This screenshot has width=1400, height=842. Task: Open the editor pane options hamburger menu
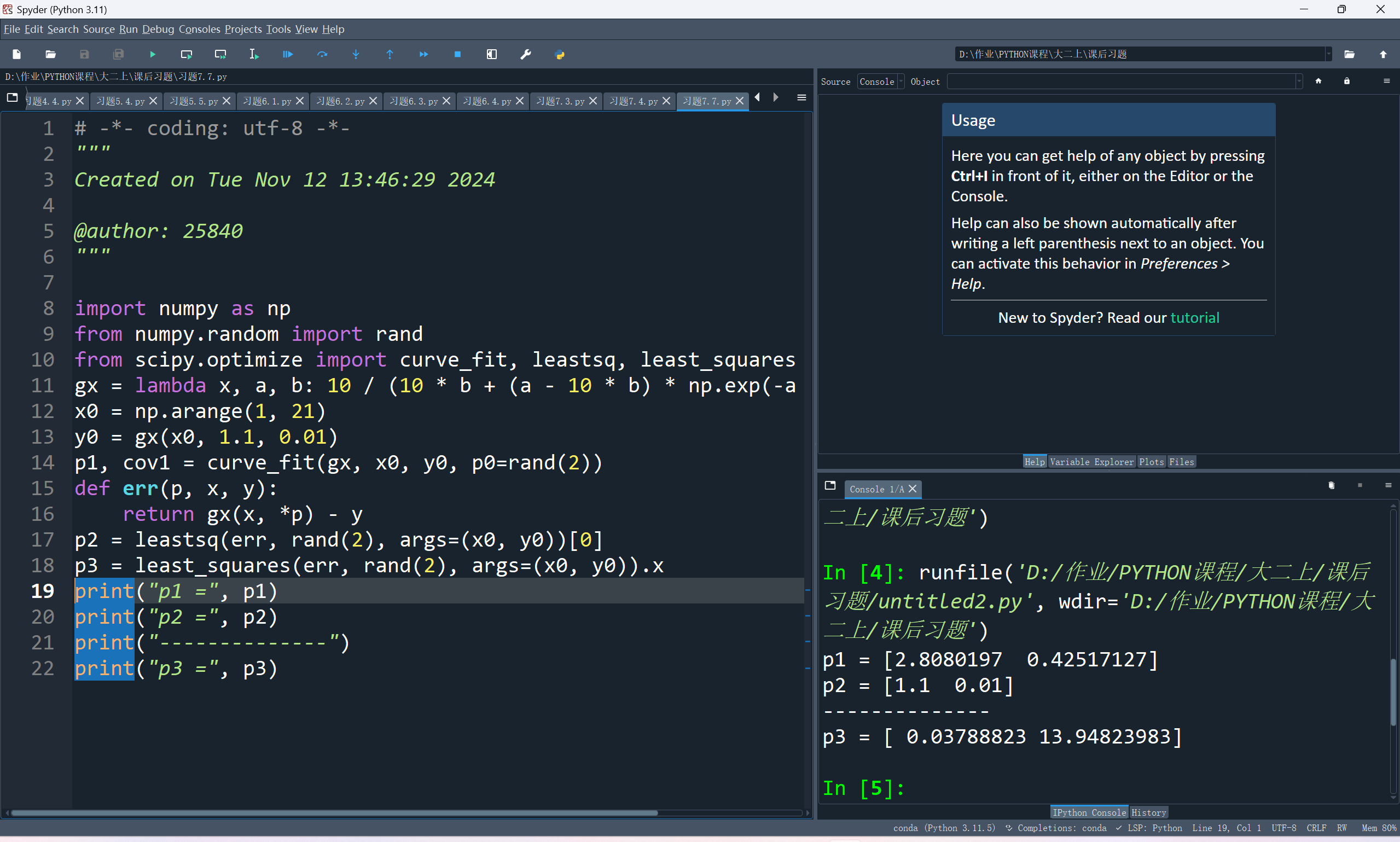(x=801, y=97)
